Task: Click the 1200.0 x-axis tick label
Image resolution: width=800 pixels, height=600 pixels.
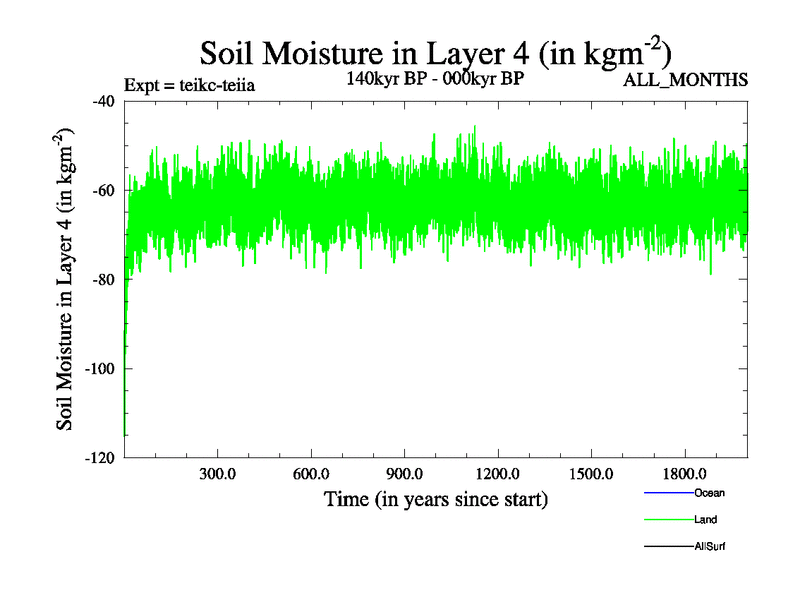Action: 497,474
